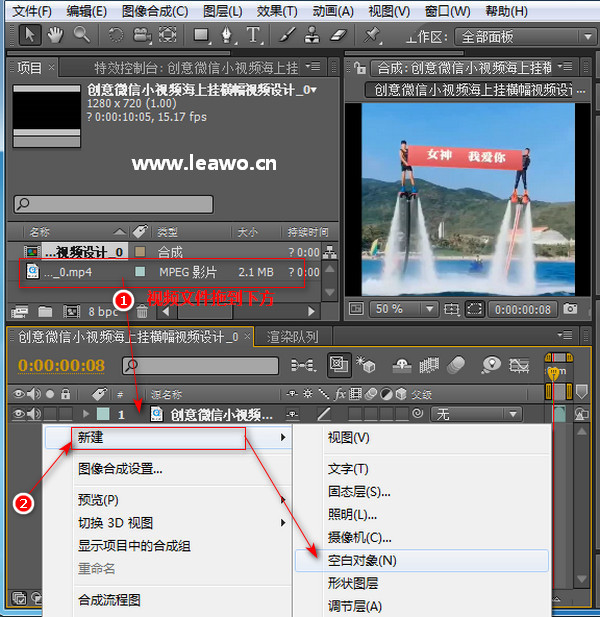Open the workspace 全部面板 dropdown
Viewport: 600px width, 617px height.
(525, 37)
